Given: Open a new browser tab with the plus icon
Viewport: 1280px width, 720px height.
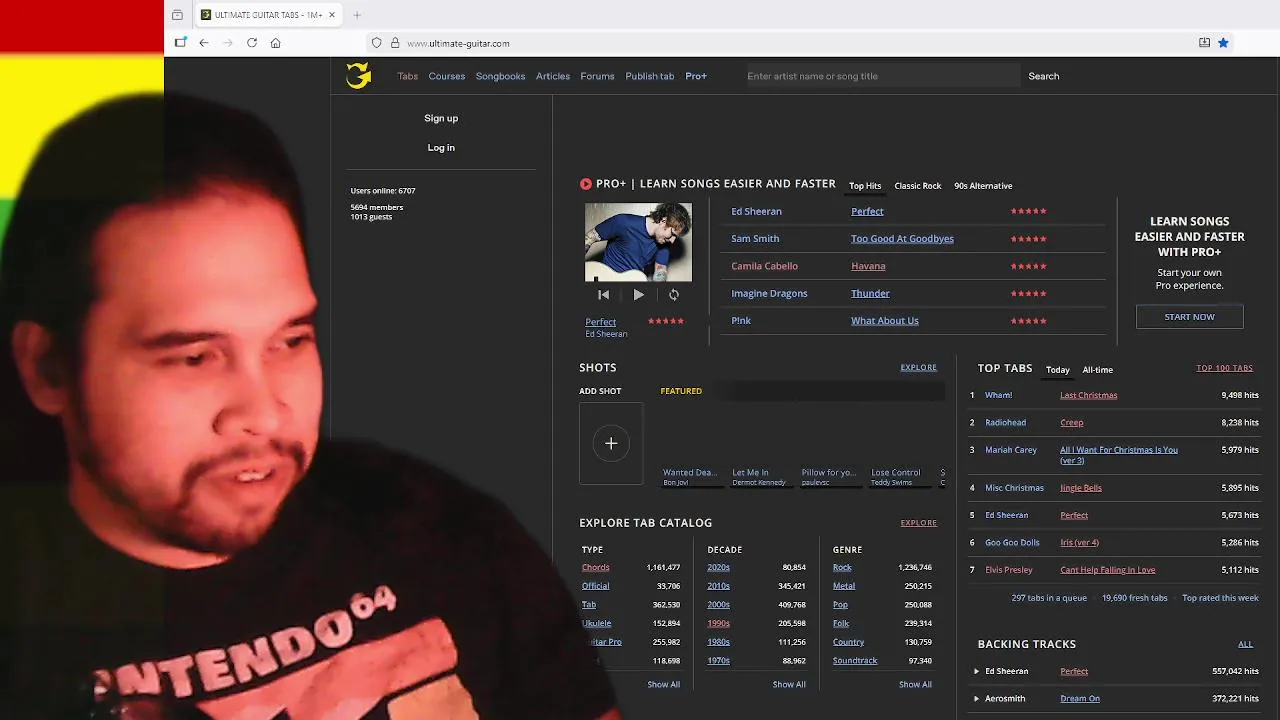Looking at the screenshot, I should click(357, 15).
